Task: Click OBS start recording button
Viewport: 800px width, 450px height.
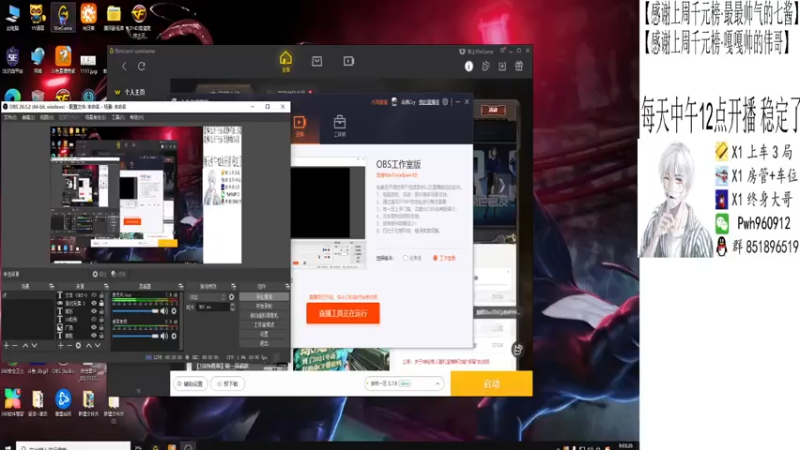Action: pyautogui.click(x=264, y=306)
